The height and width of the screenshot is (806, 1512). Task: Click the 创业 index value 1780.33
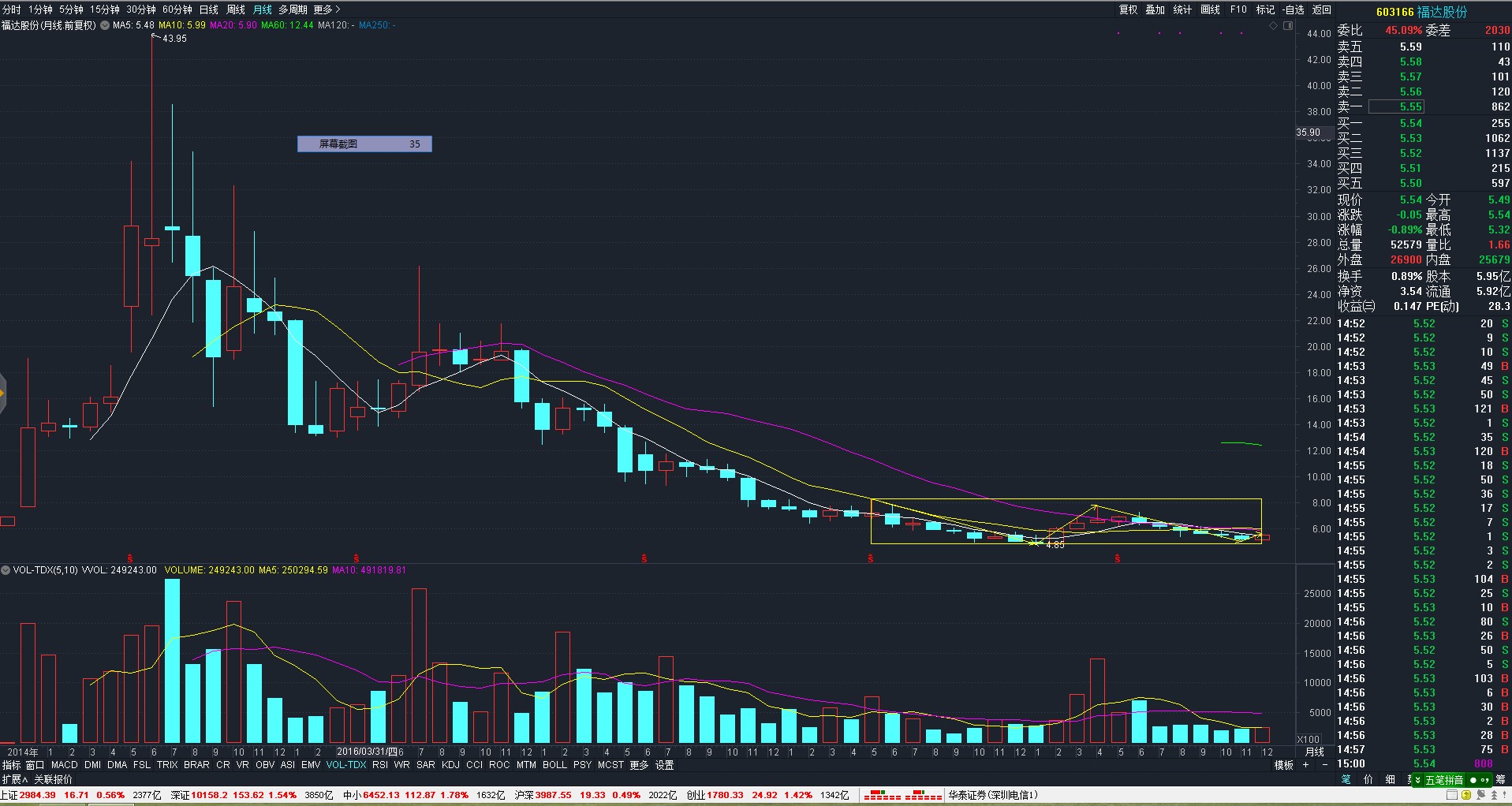(x=726, y=795)
